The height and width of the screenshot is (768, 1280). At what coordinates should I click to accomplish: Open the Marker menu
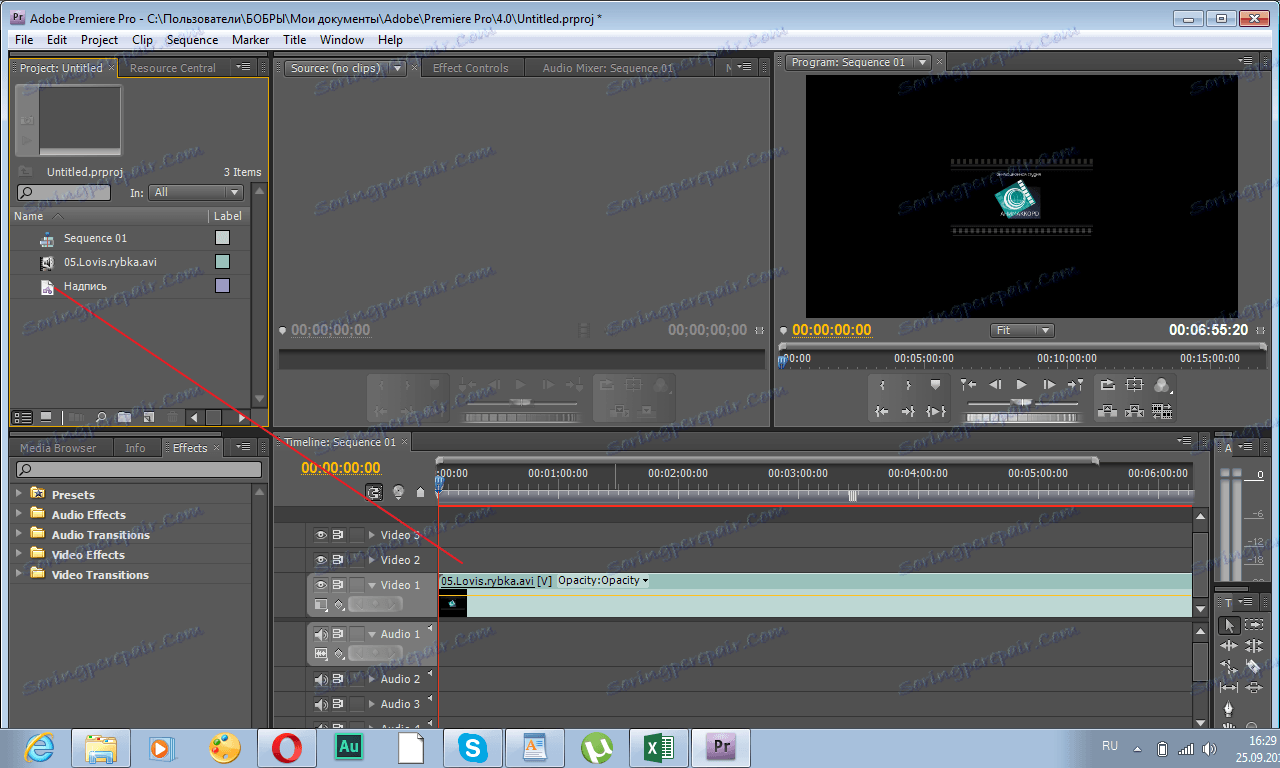(250, 40)
